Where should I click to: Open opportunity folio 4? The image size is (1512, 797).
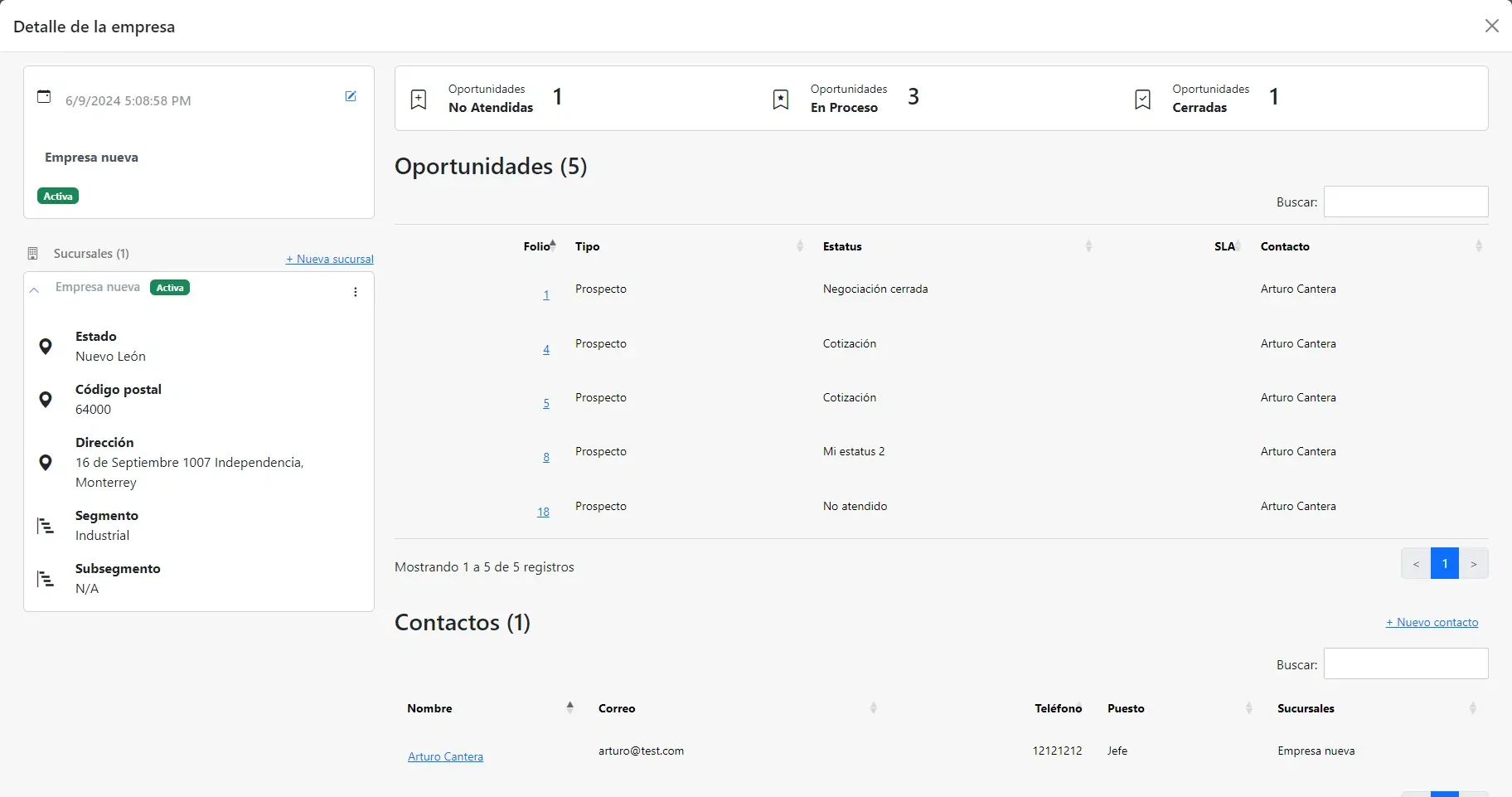click(x=546, y=349)
